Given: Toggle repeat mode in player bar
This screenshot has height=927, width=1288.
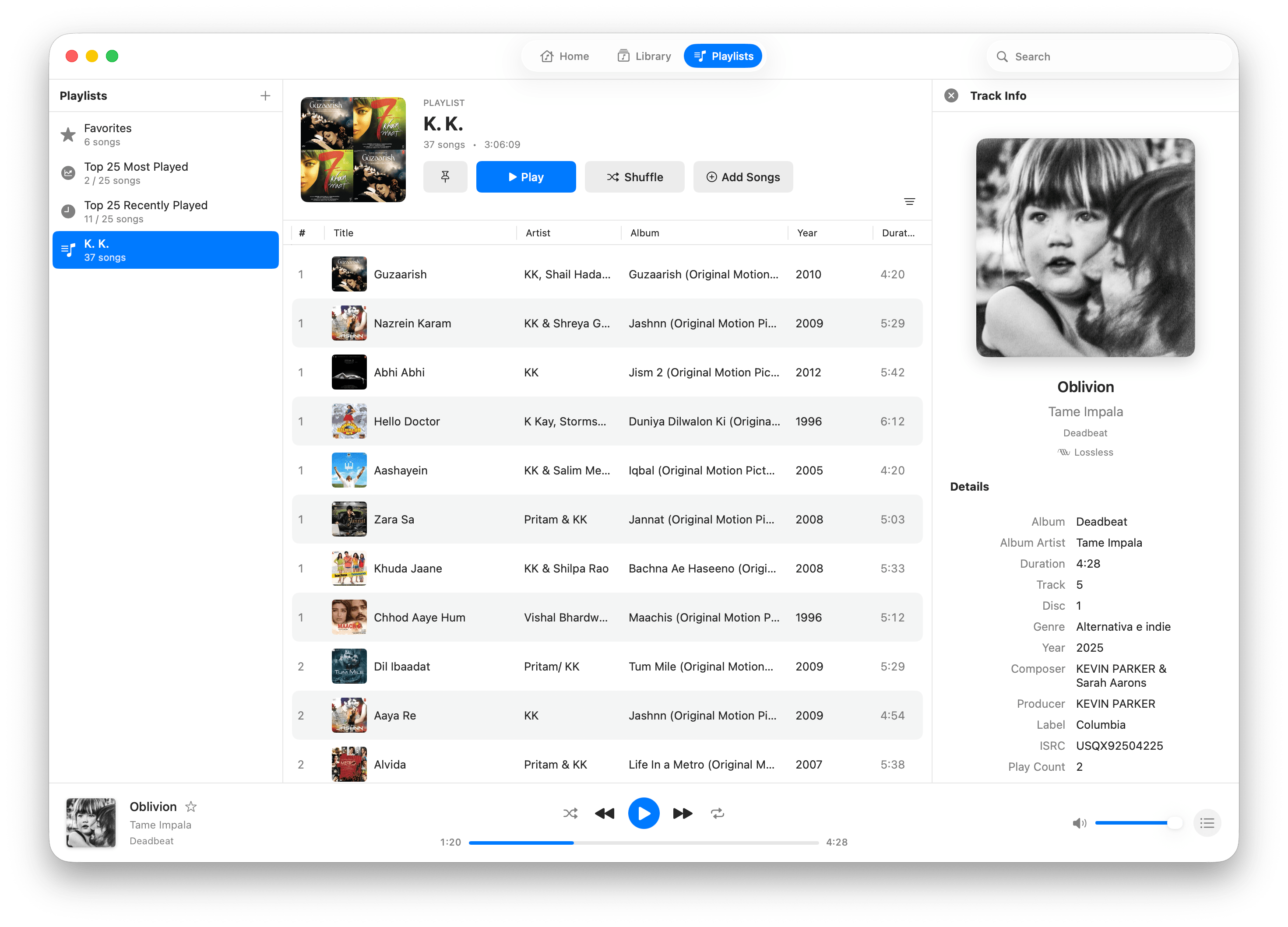Looking at the screenshot, I should click(x=717, y=814).
